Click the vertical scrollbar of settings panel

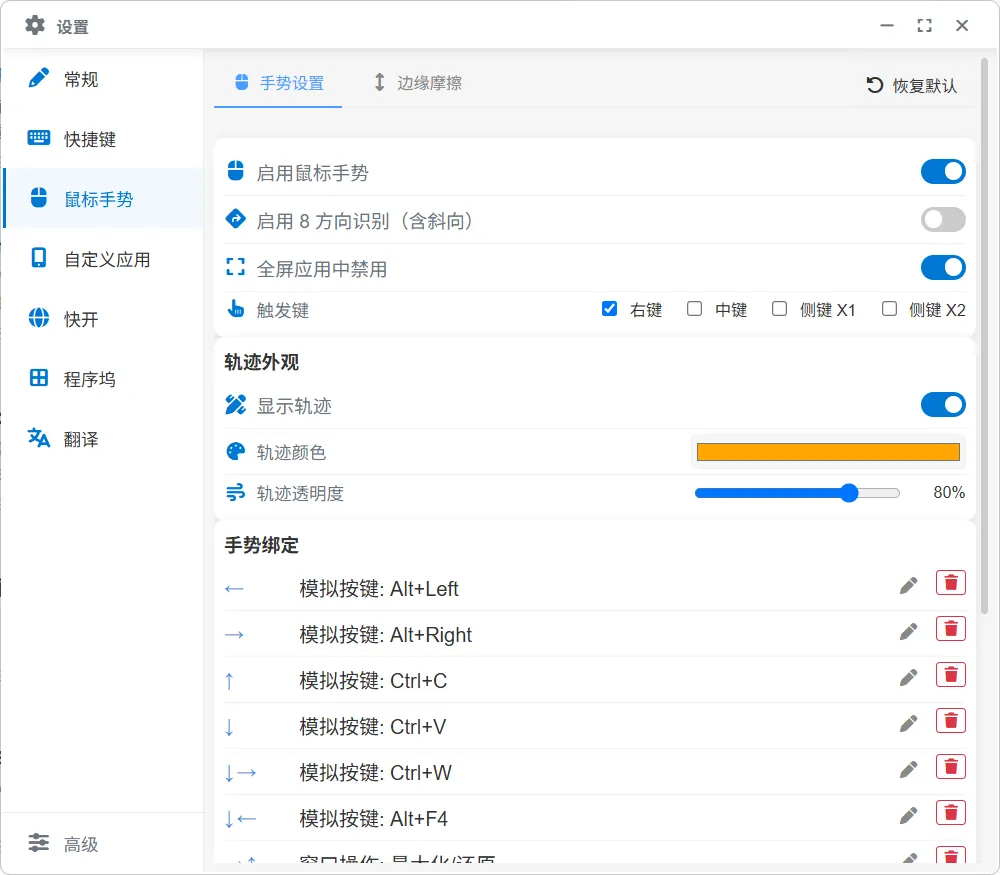pos(985,335)
